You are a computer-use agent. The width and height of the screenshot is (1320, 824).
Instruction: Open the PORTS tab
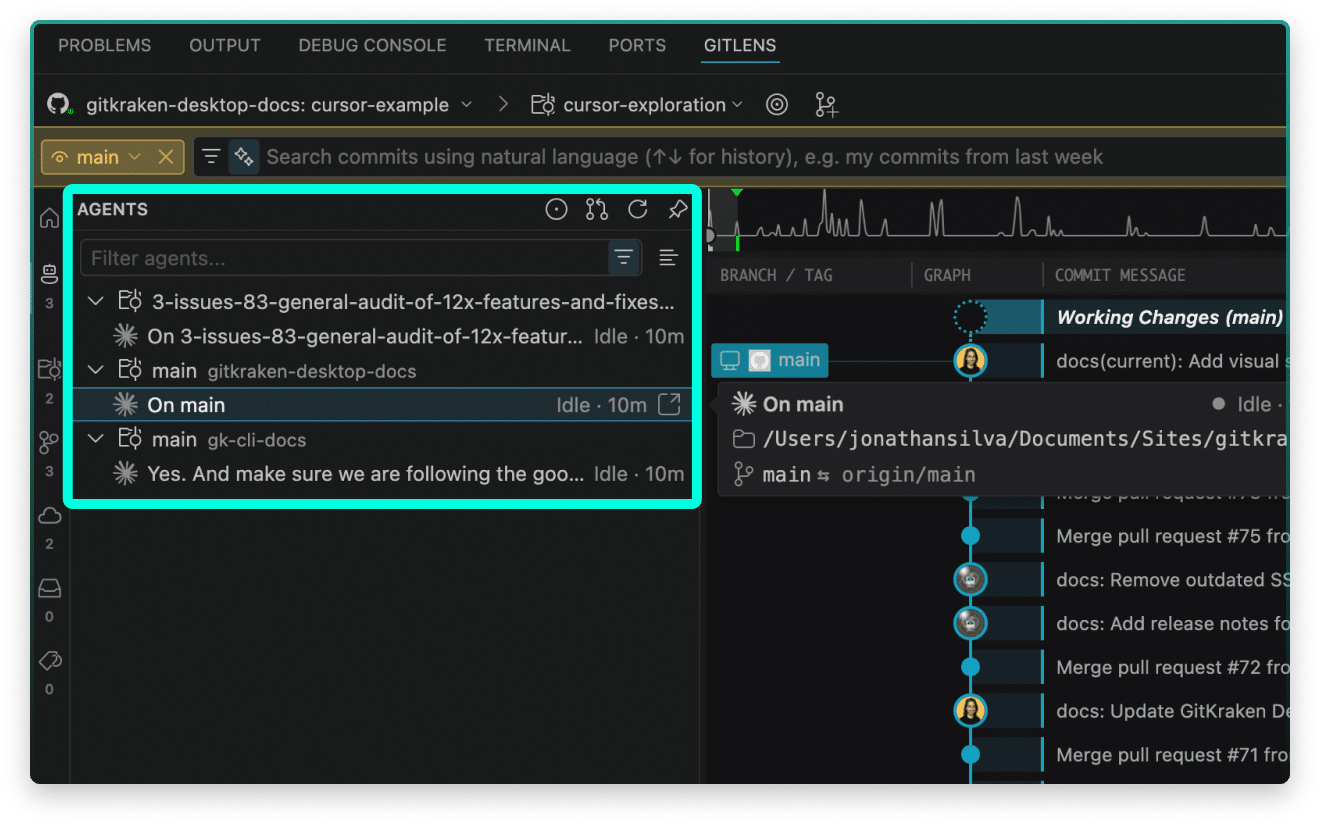(637, 45)
